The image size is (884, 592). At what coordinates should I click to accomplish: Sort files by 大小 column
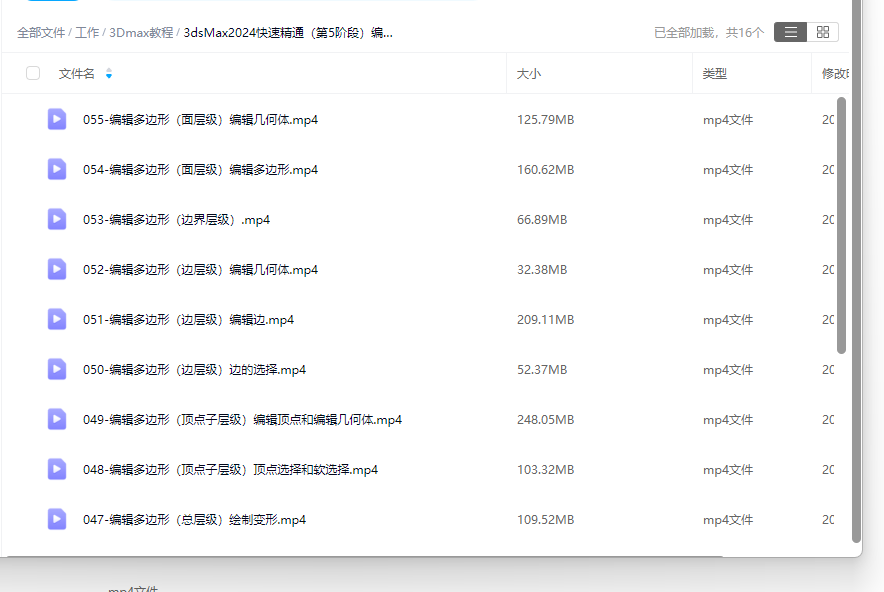click(529, 74)
